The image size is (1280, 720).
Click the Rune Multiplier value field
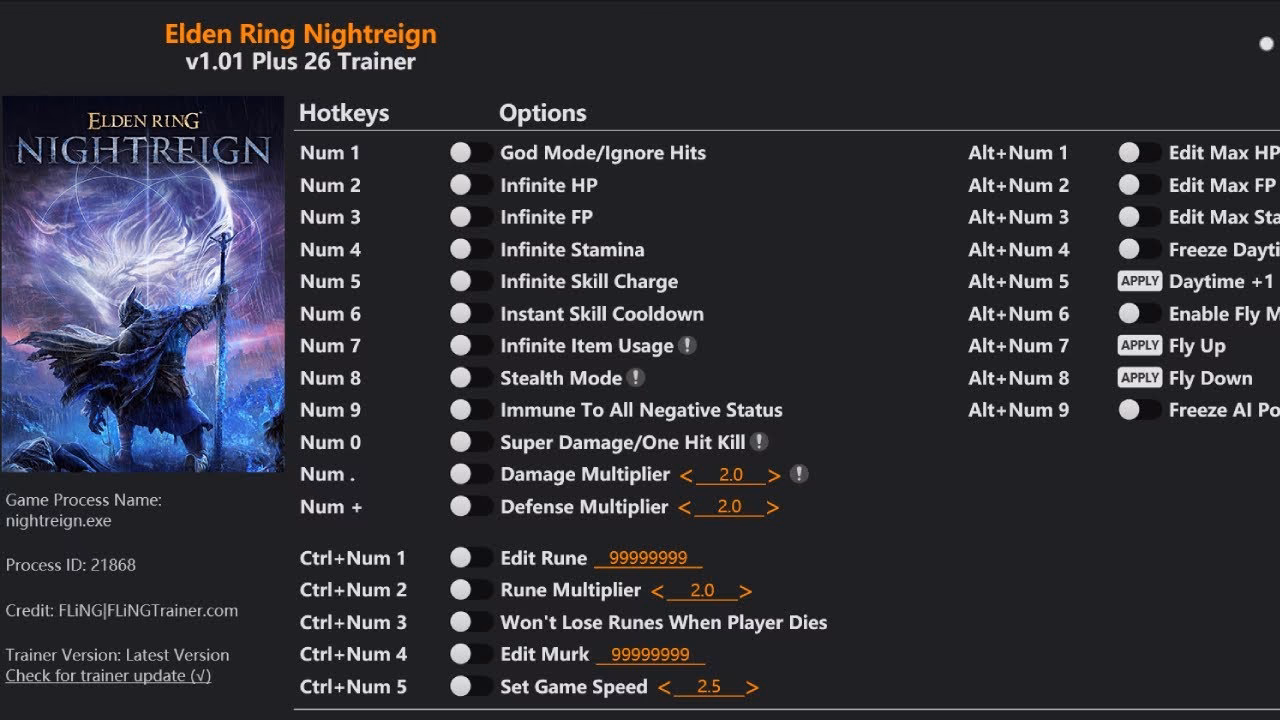(702, 590)
